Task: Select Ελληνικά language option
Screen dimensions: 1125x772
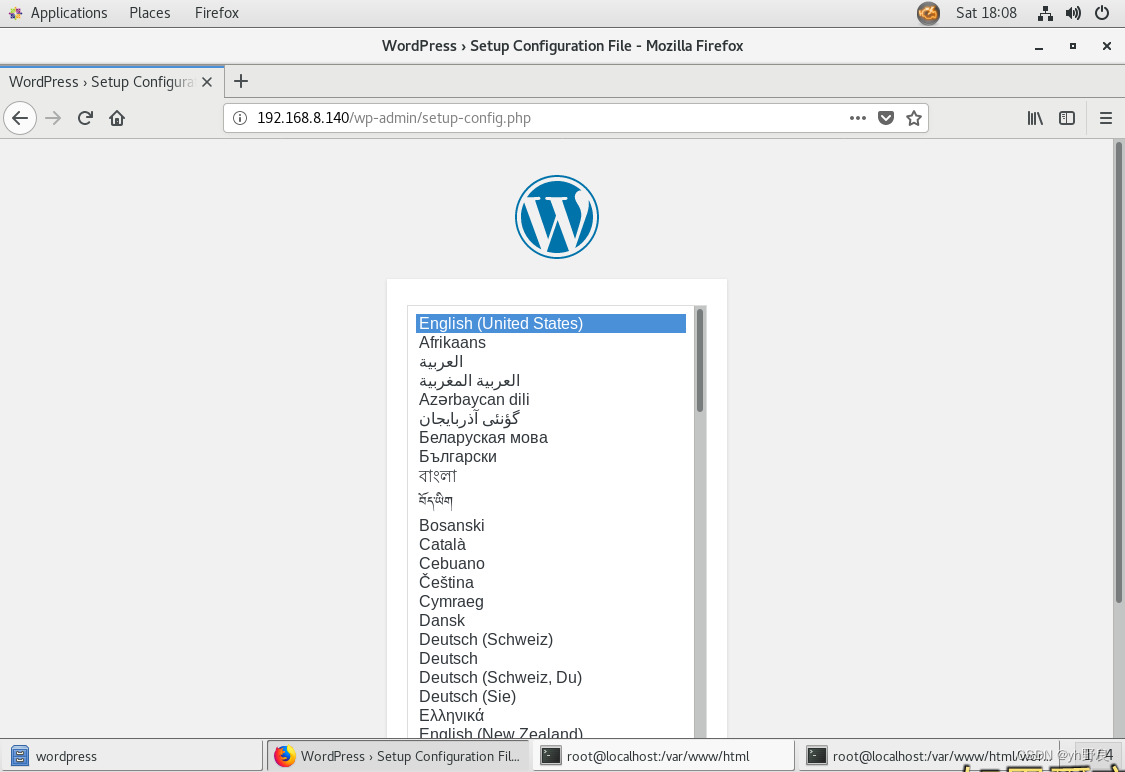Action: coord(550,715)
